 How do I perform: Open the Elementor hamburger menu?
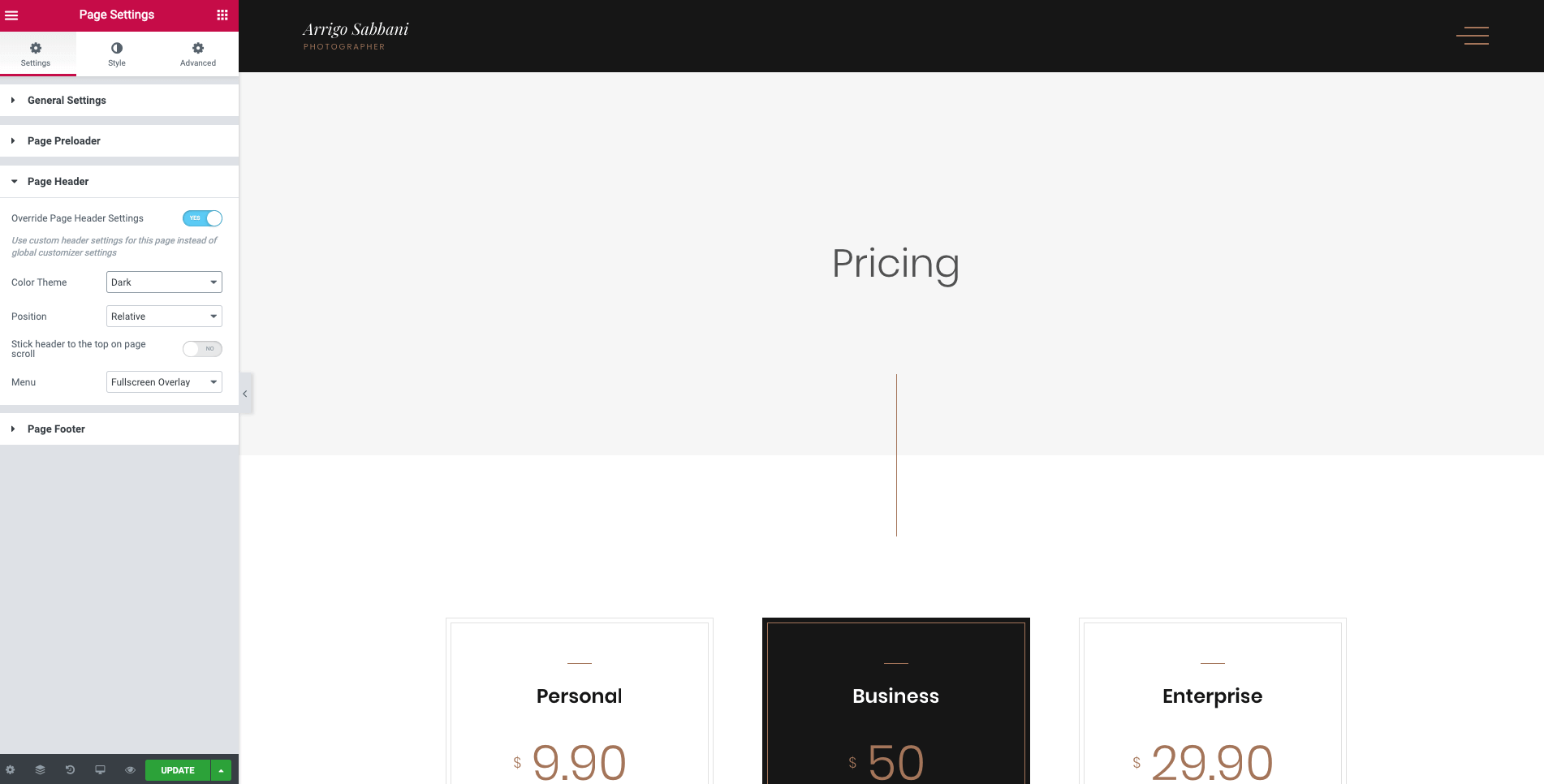click(11, 15)
